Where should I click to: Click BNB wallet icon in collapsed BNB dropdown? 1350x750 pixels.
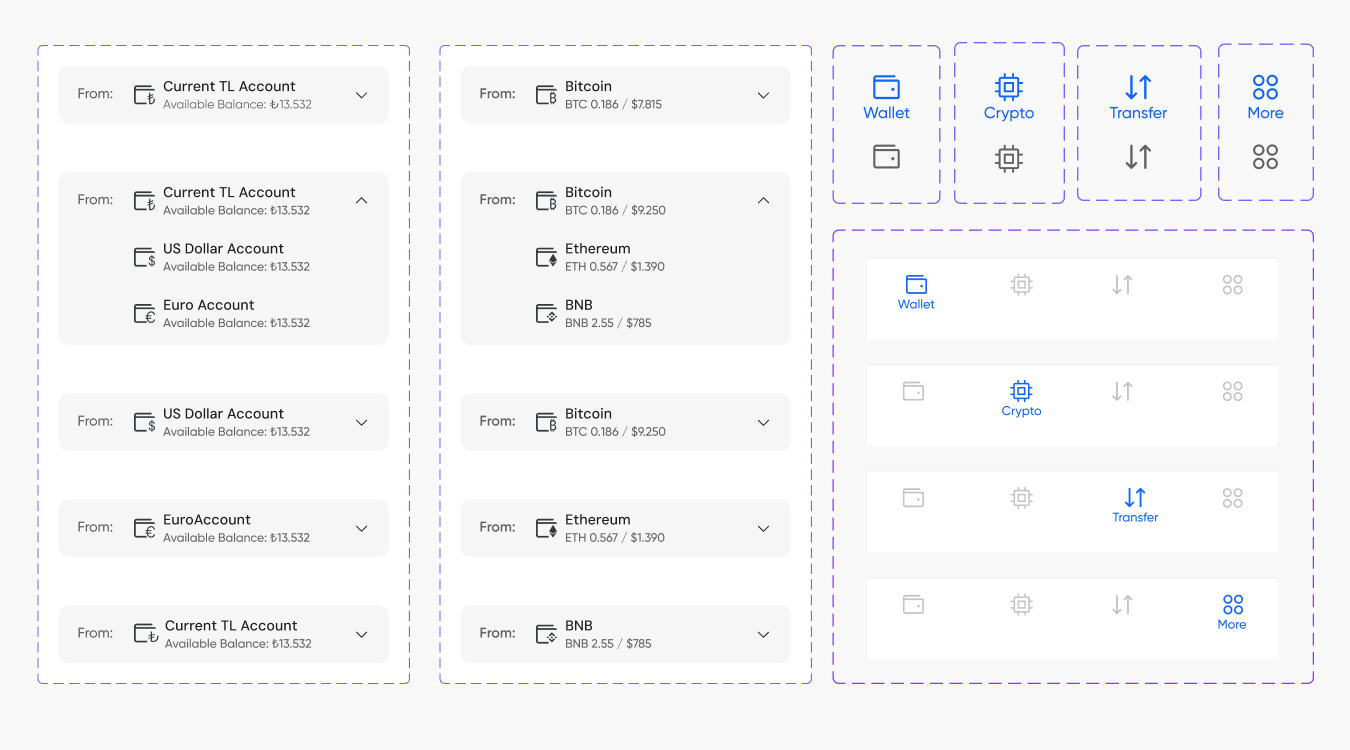pyautogui.click(x=546, y=634)
